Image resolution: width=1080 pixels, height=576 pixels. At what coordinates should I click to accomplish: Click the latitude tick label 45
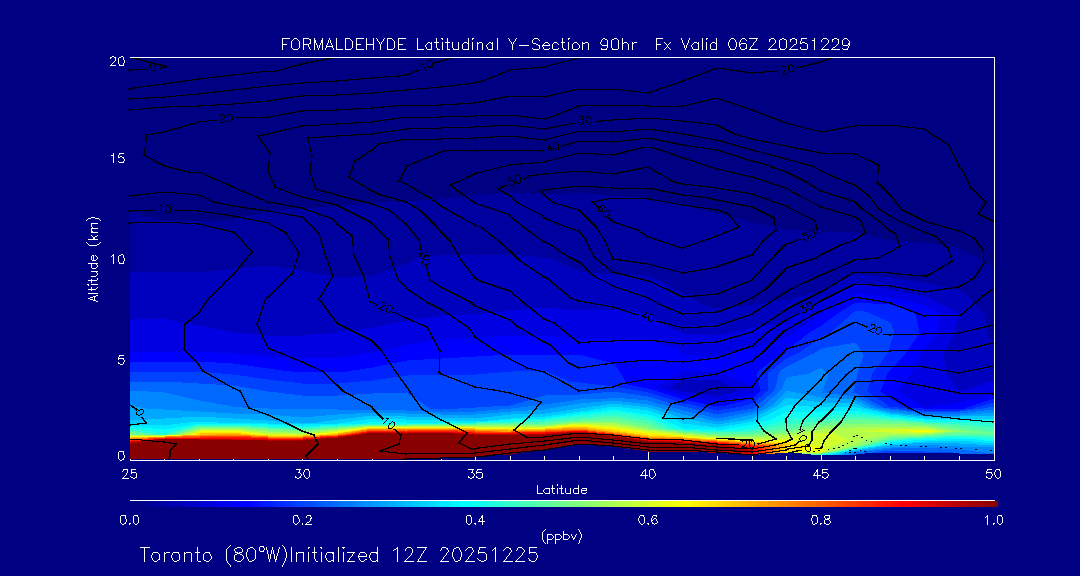(821, 474)
